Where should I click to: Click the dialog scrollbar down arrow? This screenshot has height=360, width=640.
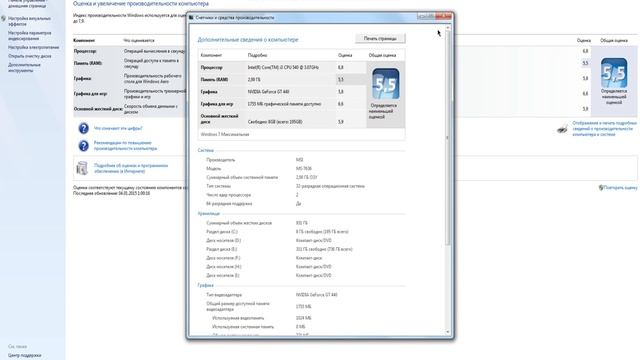(448, 332)
